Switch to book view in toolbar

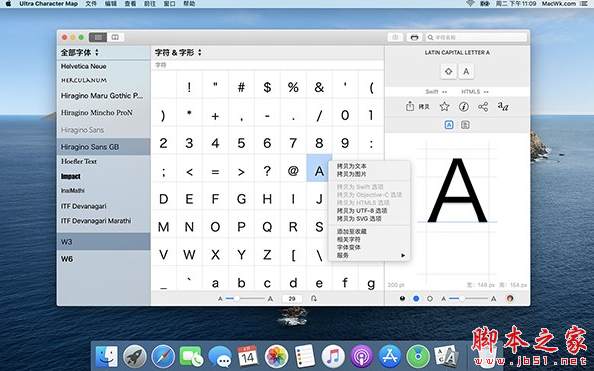click(115, 37)
